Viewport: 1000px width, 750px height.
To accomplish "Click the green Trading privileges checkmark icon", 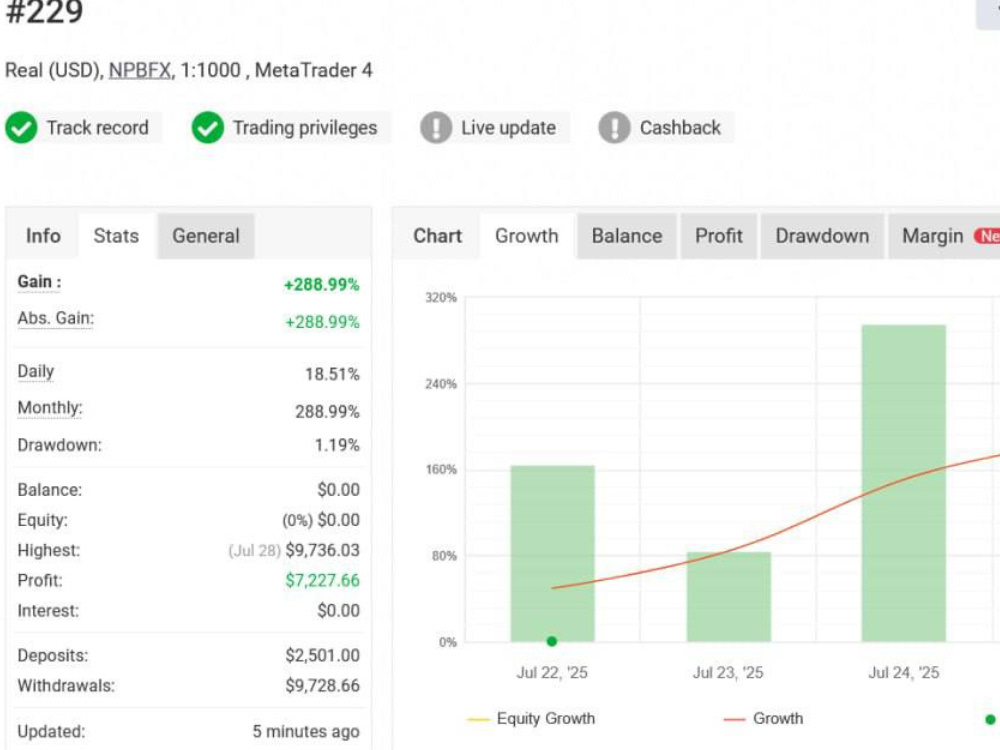I will point(207,128).
